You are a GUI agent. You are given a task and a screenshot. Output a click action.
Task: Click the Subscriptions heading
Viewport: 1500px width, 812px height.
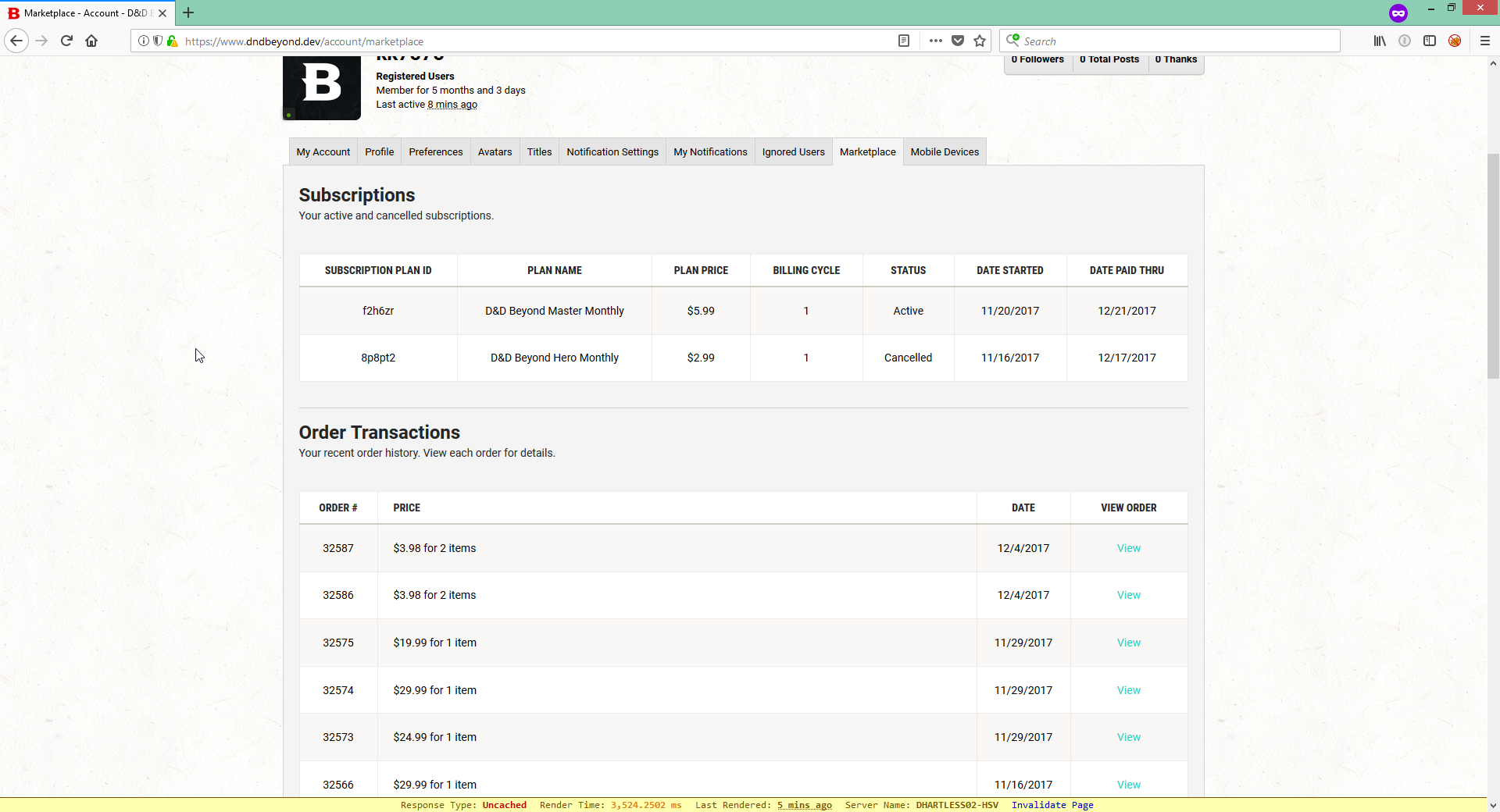[x=357, y=195]
